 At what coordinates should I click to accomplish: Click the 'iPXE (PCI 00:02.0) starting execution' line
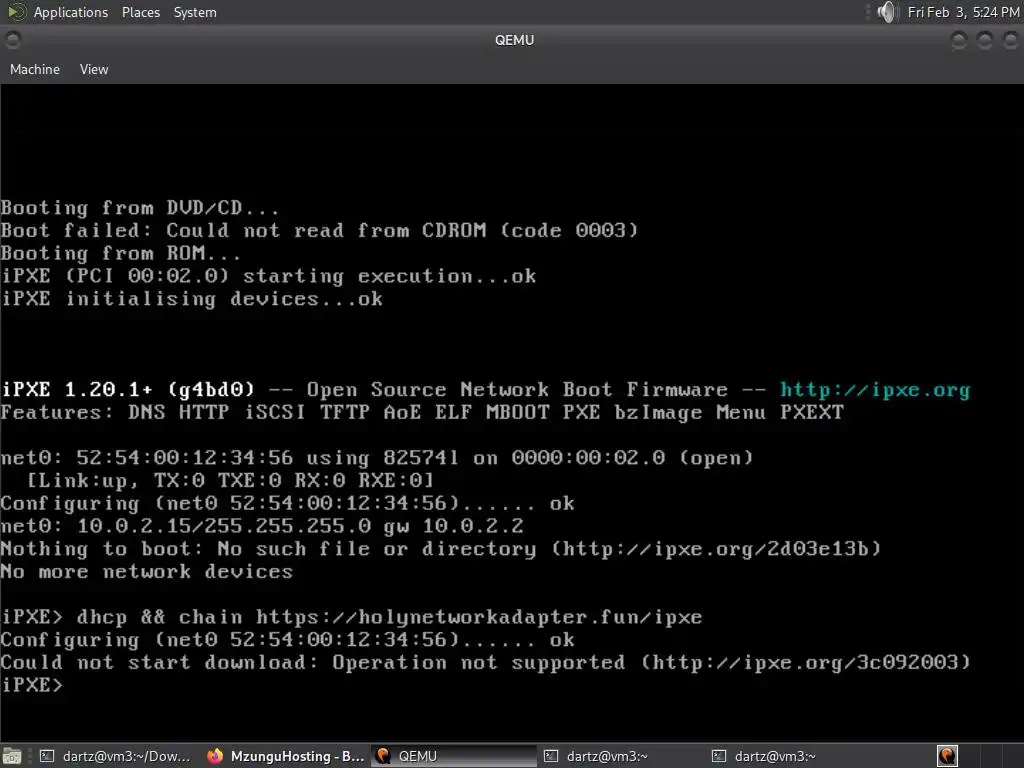(268, 276)
